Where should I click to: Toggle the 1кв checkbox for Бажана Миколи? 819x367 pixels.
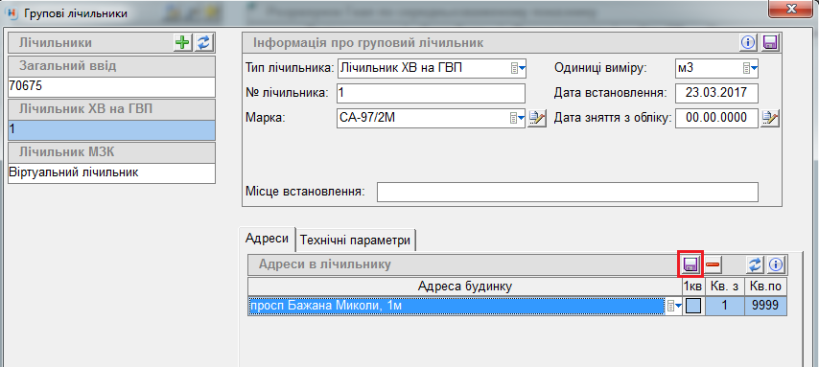pyautogui.click(x=693, y=306)
